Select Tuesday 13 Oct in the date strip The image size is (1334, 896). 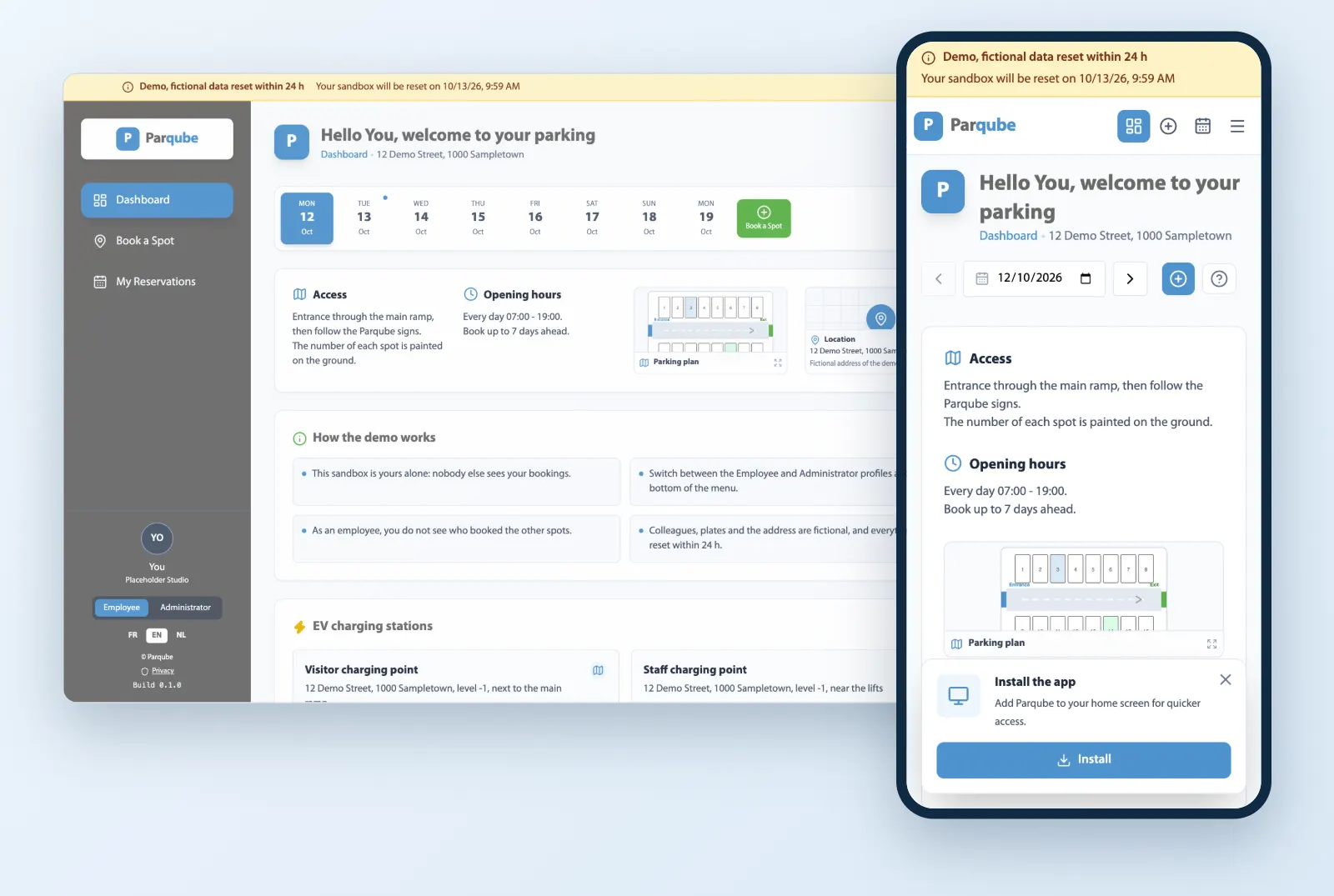pos(364,218)
